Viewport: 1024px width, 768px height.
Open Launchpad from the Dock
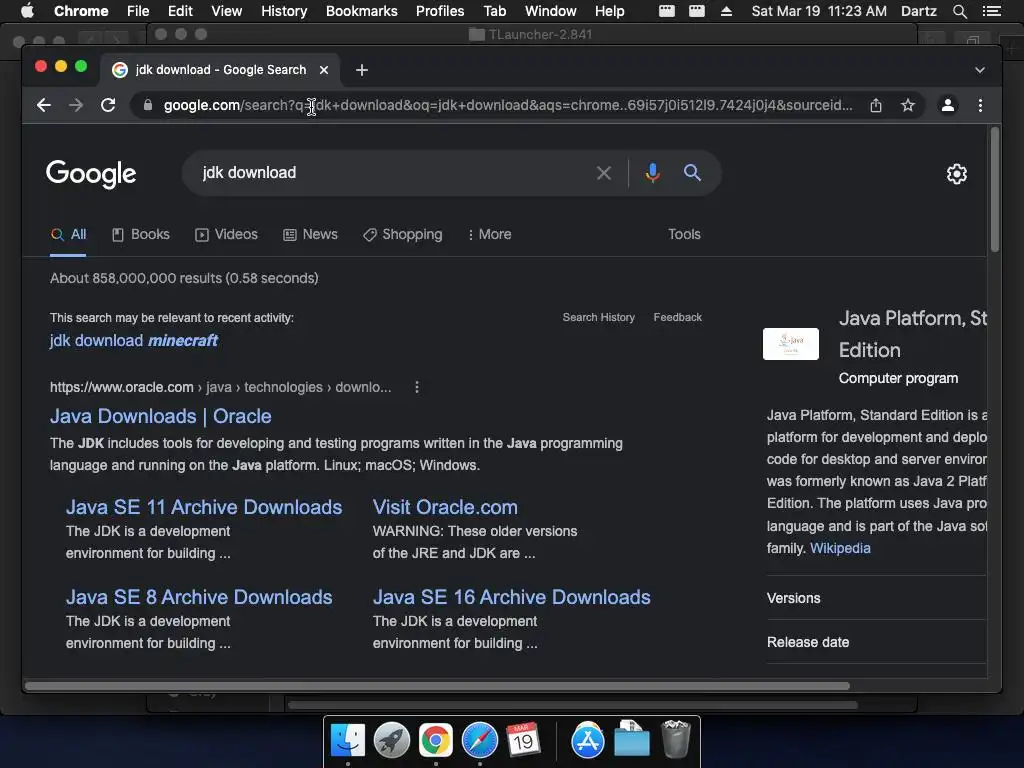(392, 741)
